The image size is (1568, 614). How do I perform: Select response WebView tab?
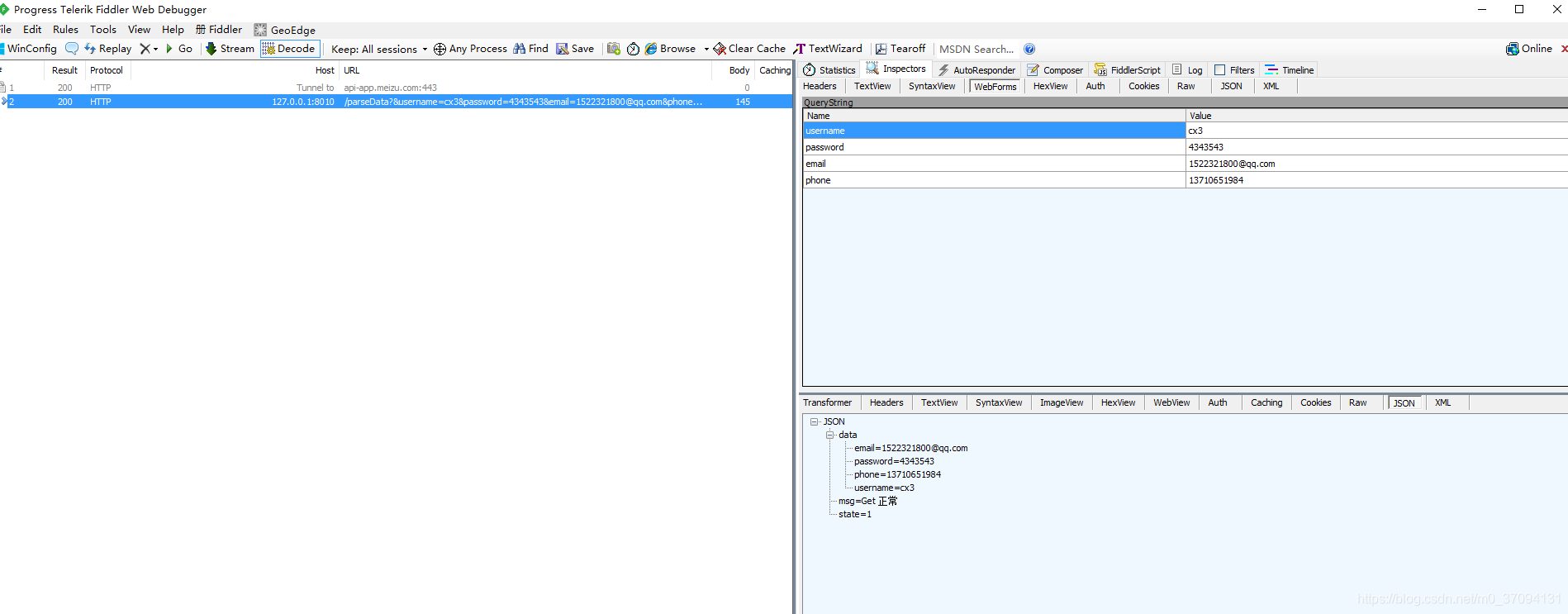click(x=1171, y=402)
